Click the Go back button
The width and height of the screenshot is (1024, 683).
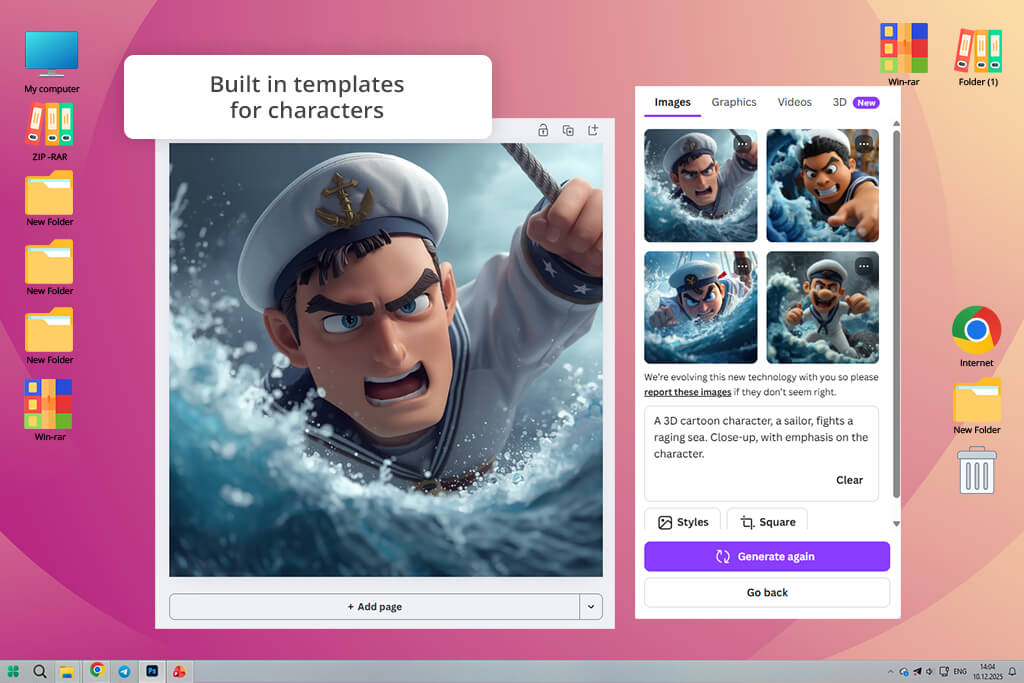767,592
